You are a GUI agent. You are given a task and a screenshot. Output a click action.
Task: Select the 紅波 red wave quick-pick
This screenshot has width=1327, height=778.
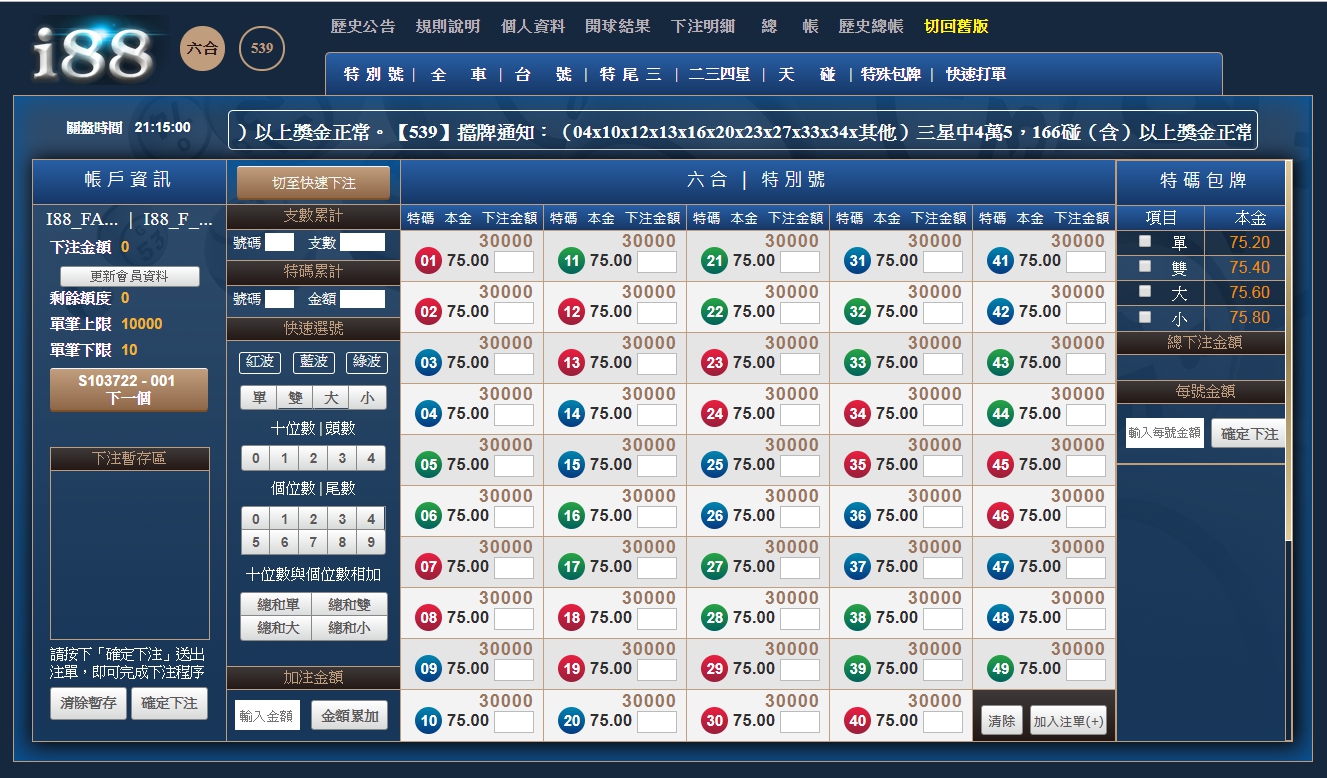click(x=260, y=362)
